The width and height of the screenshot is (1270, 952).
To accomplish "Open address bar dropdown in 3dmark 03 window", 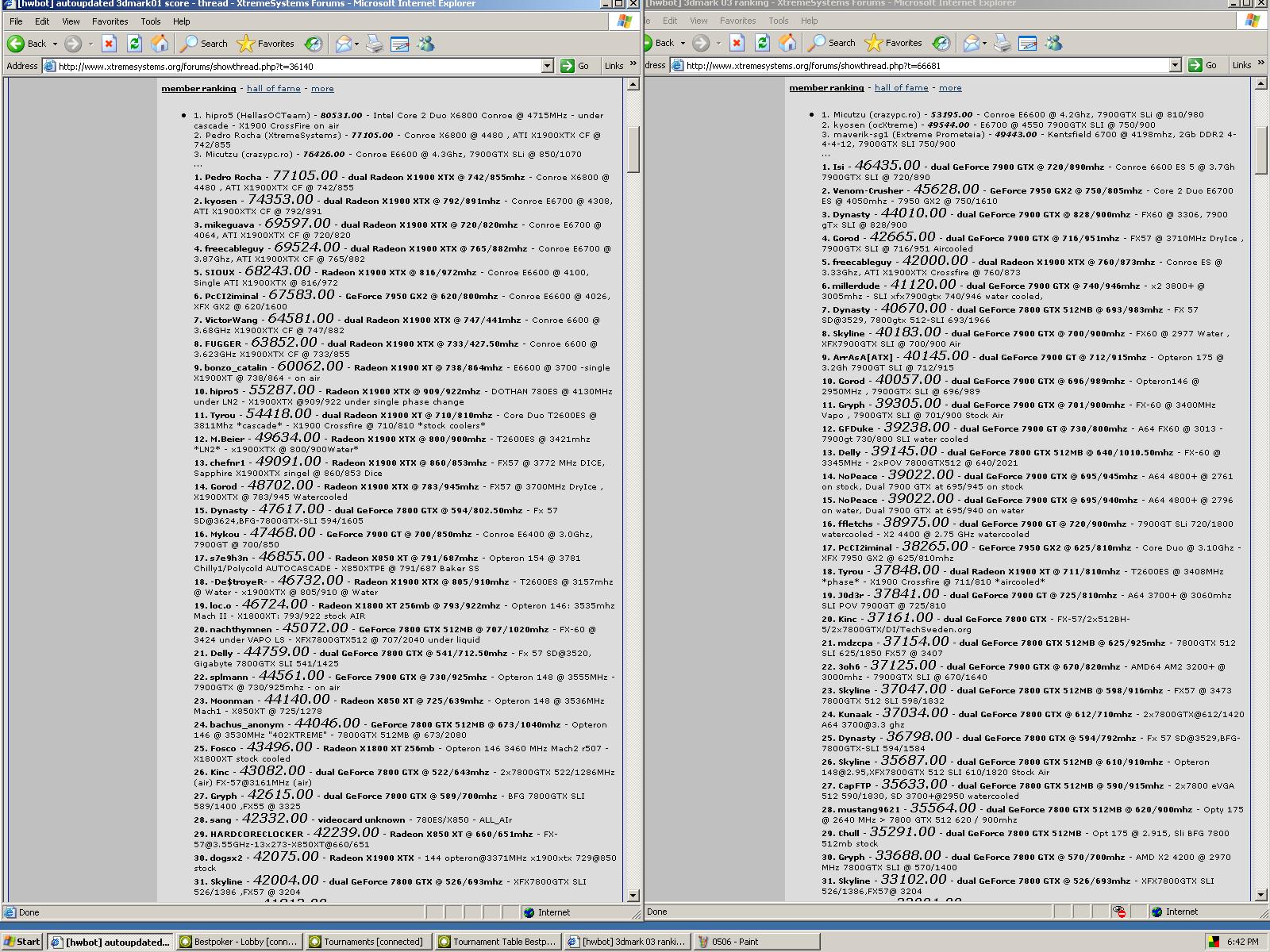I will (1175, 65).
